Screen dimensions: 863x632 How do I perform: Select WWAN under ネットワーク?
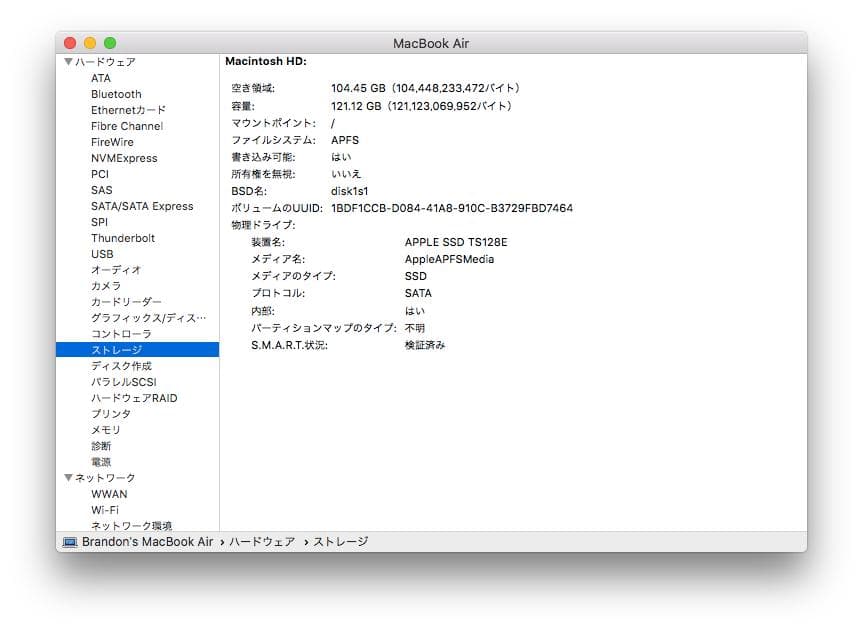(x=109, y=494)
